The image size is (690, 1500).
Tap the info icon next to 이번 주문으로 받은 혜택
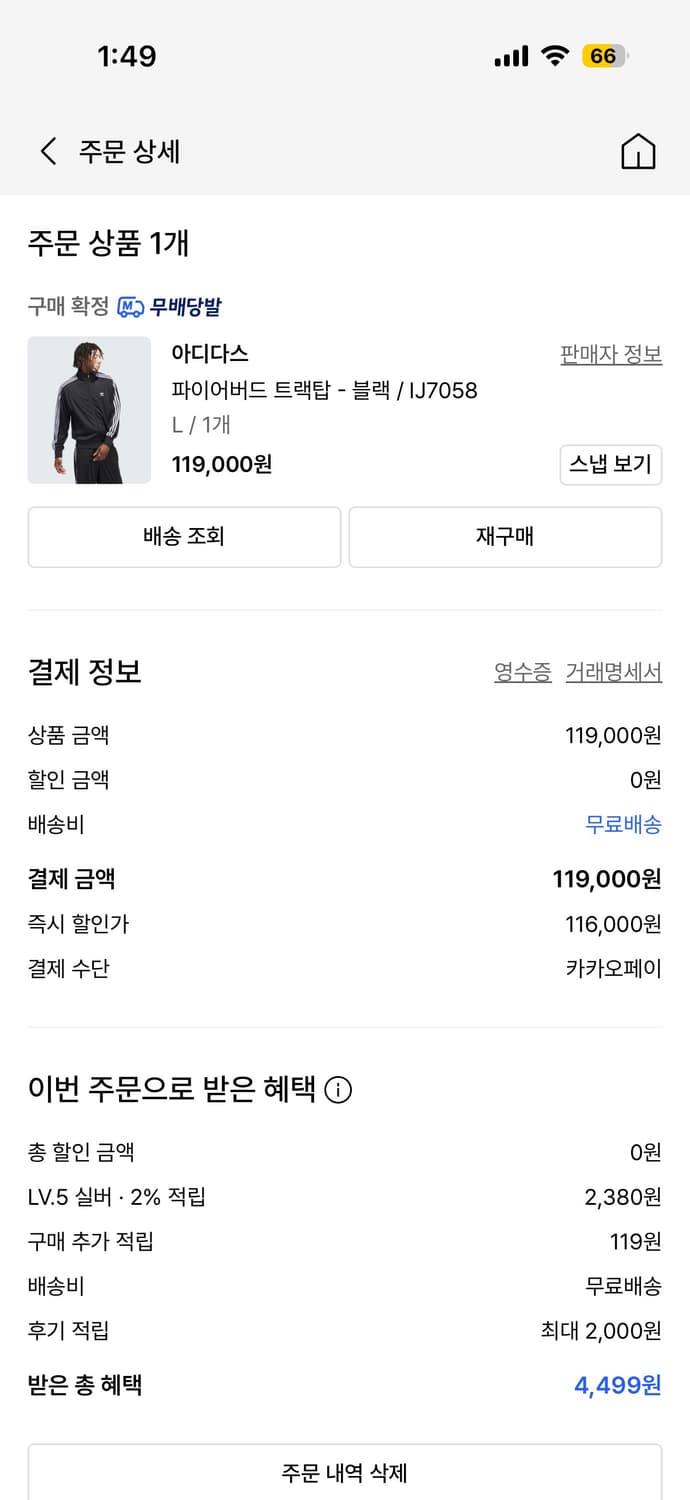[339, 1090]
